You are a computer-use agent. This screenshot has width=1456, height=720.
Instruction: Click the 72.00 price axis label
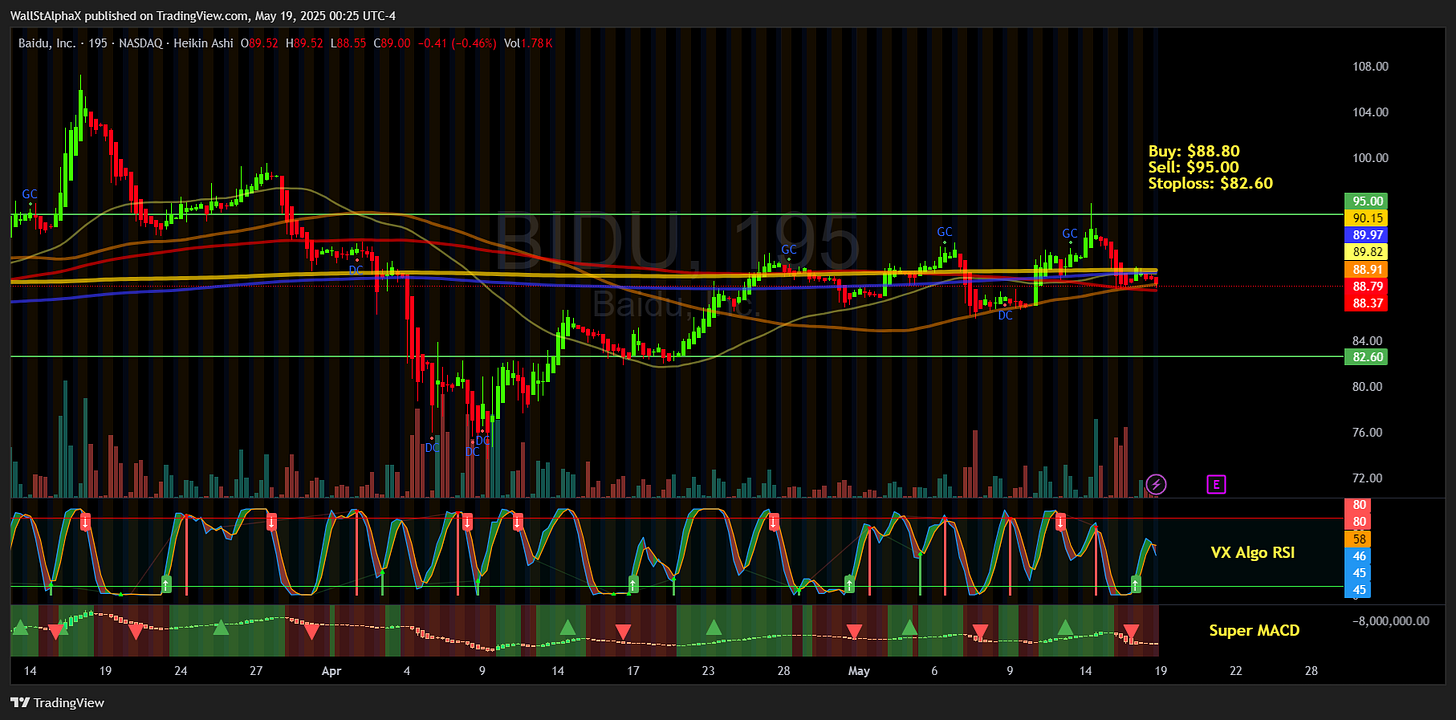click(x=1366, y=478)
